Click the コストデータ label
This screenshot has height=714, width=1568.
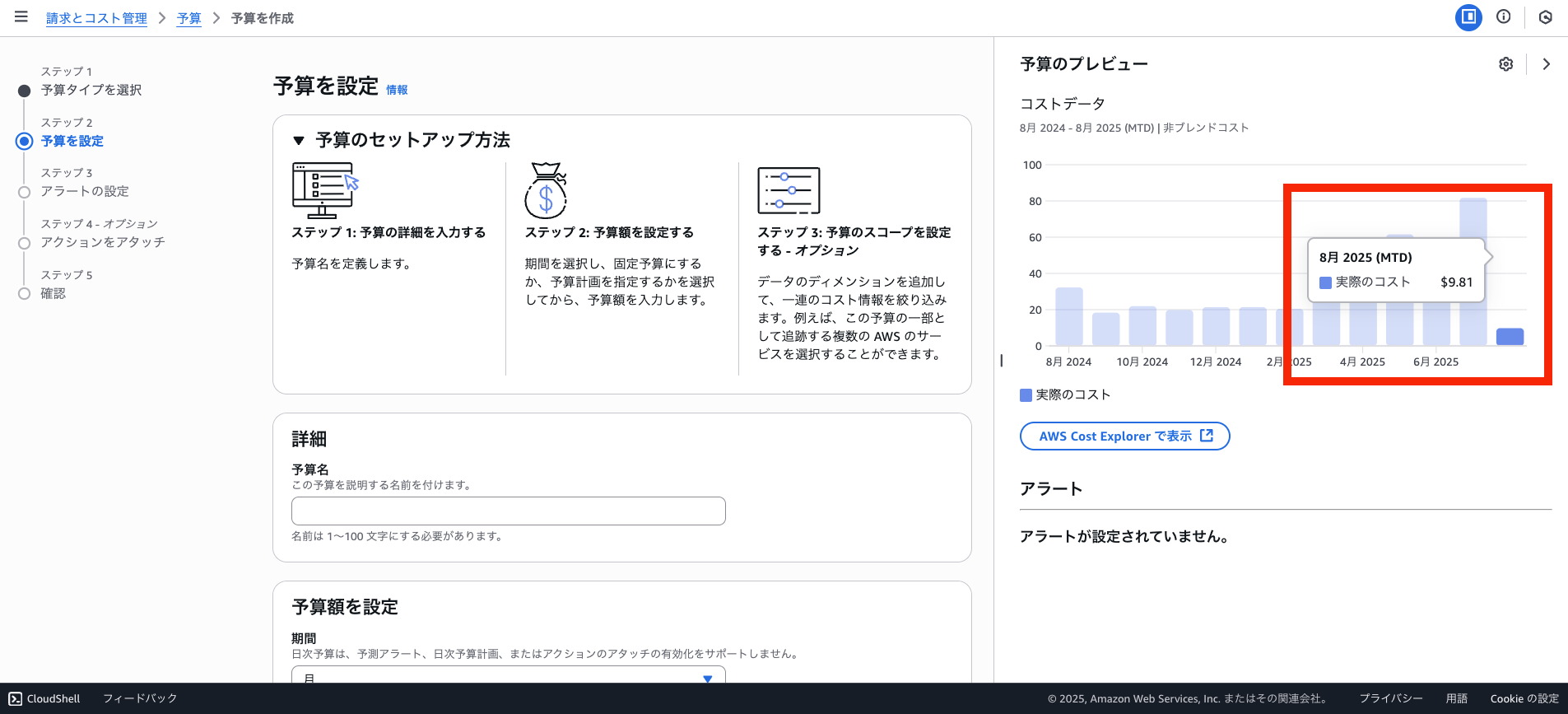click(1063, 104)
